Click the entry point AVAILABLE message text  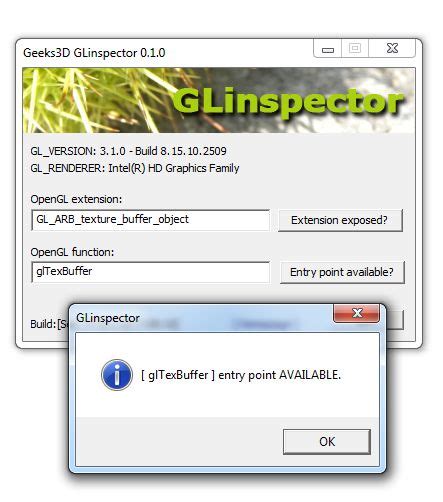[x=241, y=375]
